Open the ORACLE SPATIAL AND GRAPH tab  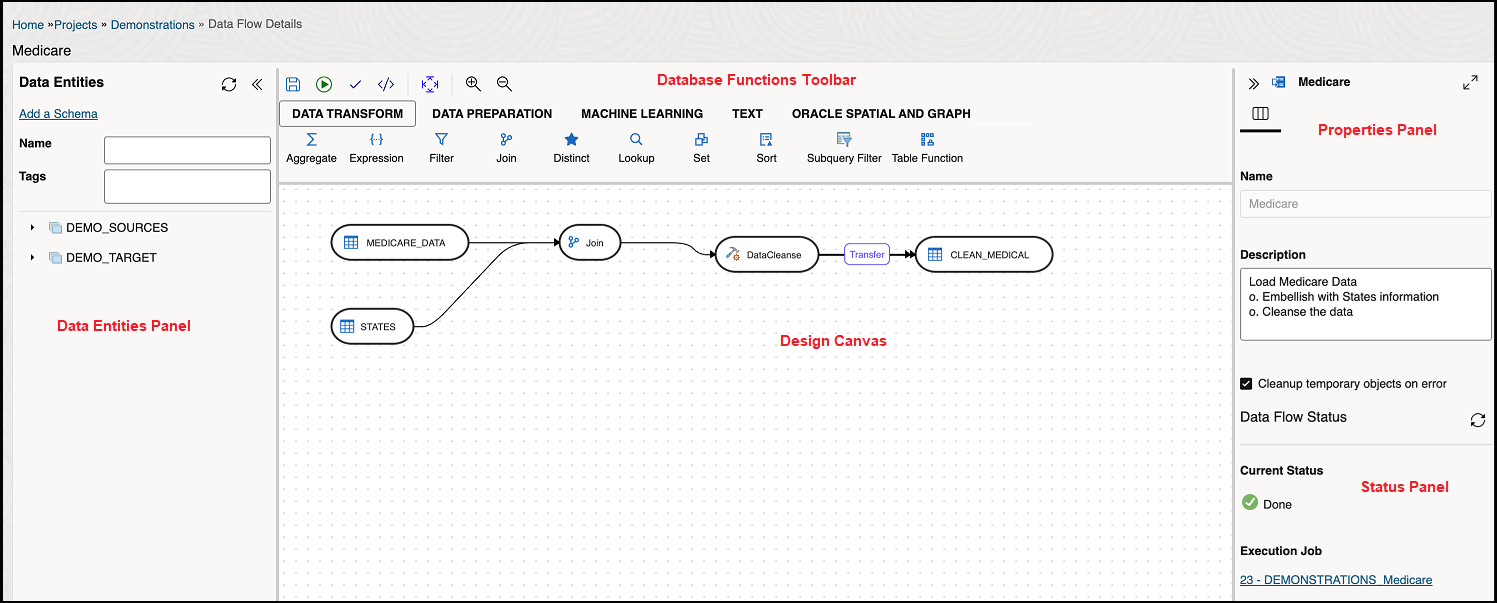[880, 113]
